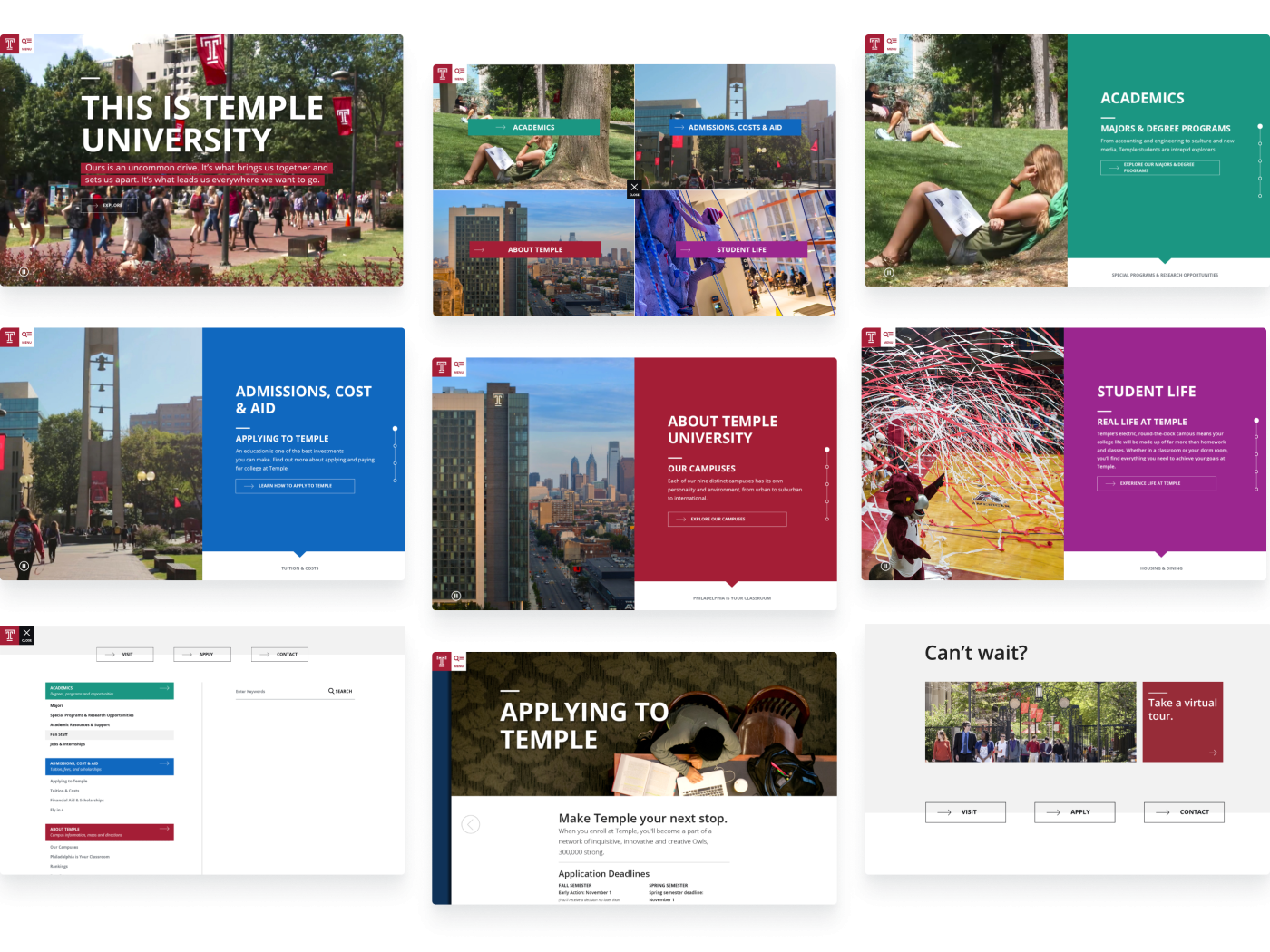This screenshot has width=1270, height=952.
Task: Click back arrow circle on Applying page
Action: [x=471, y=824]
